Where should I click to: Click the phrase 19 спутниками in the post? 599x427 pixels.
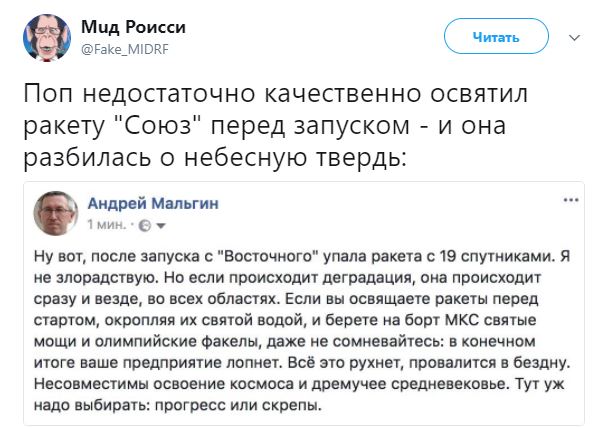[498, 256]
